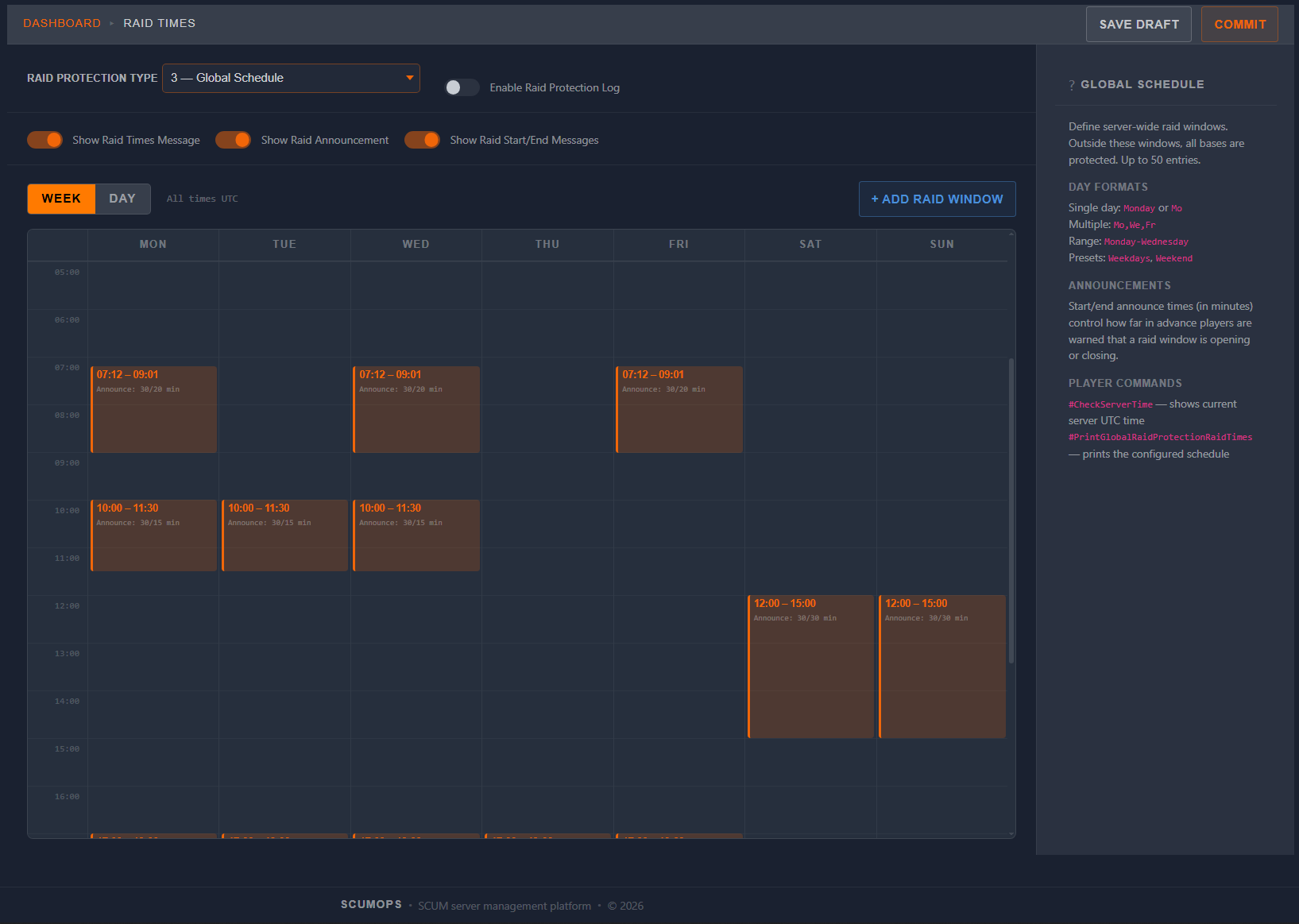
Task: Click the 12:00 time label
Action: (67, 606)
